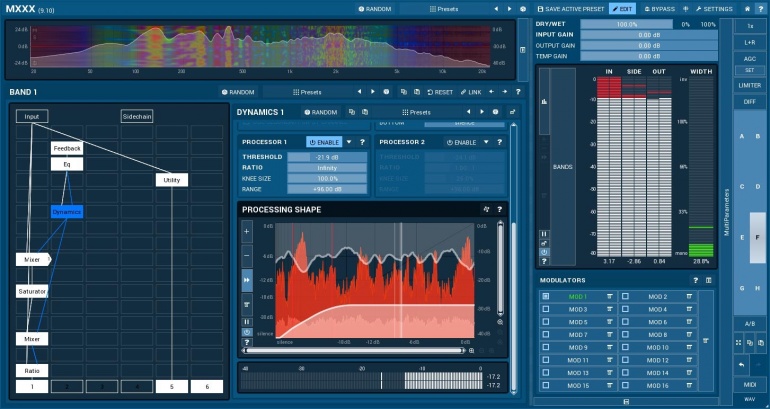Open the help for Modulators panel

point(695,280)
